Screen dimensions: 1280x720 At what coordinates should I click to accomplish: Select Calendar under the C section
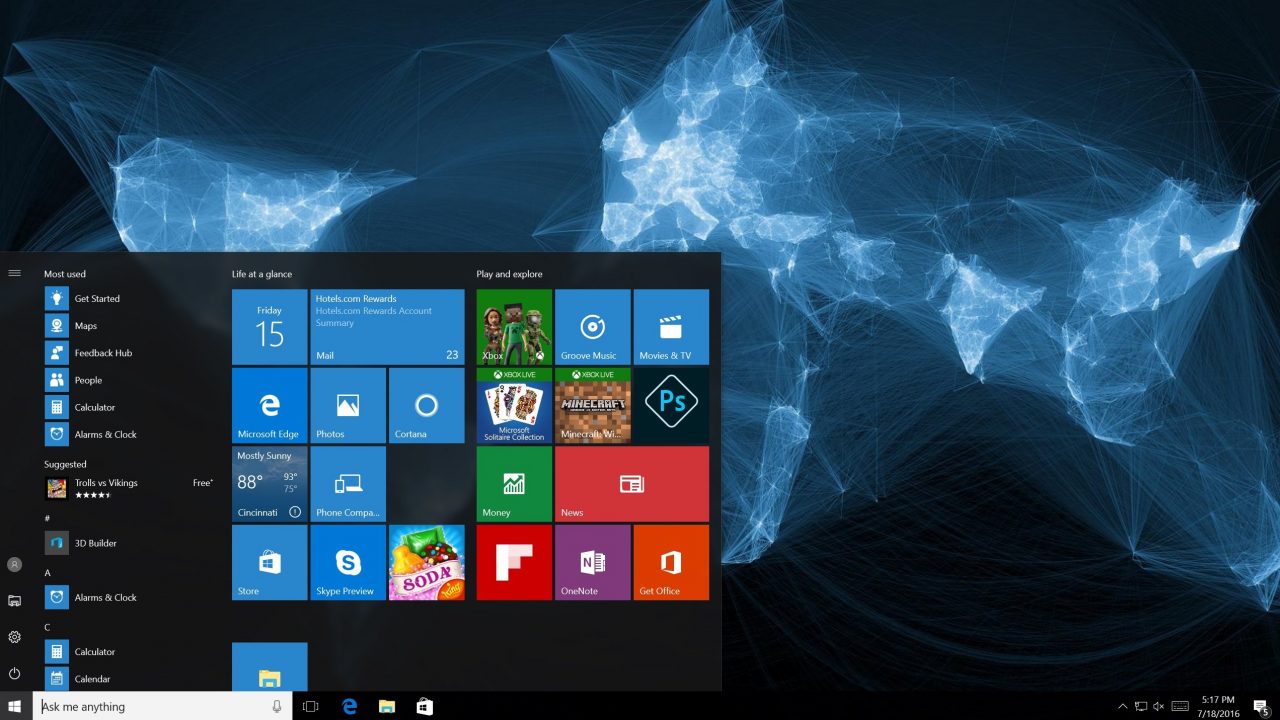[x=90, y=678]
